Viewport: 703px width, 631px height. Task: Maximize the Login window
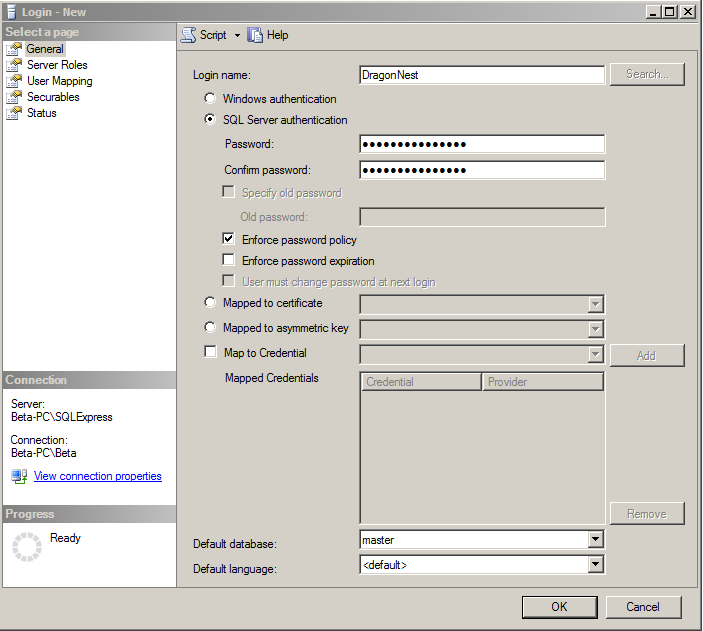click(x=669, y=12)
